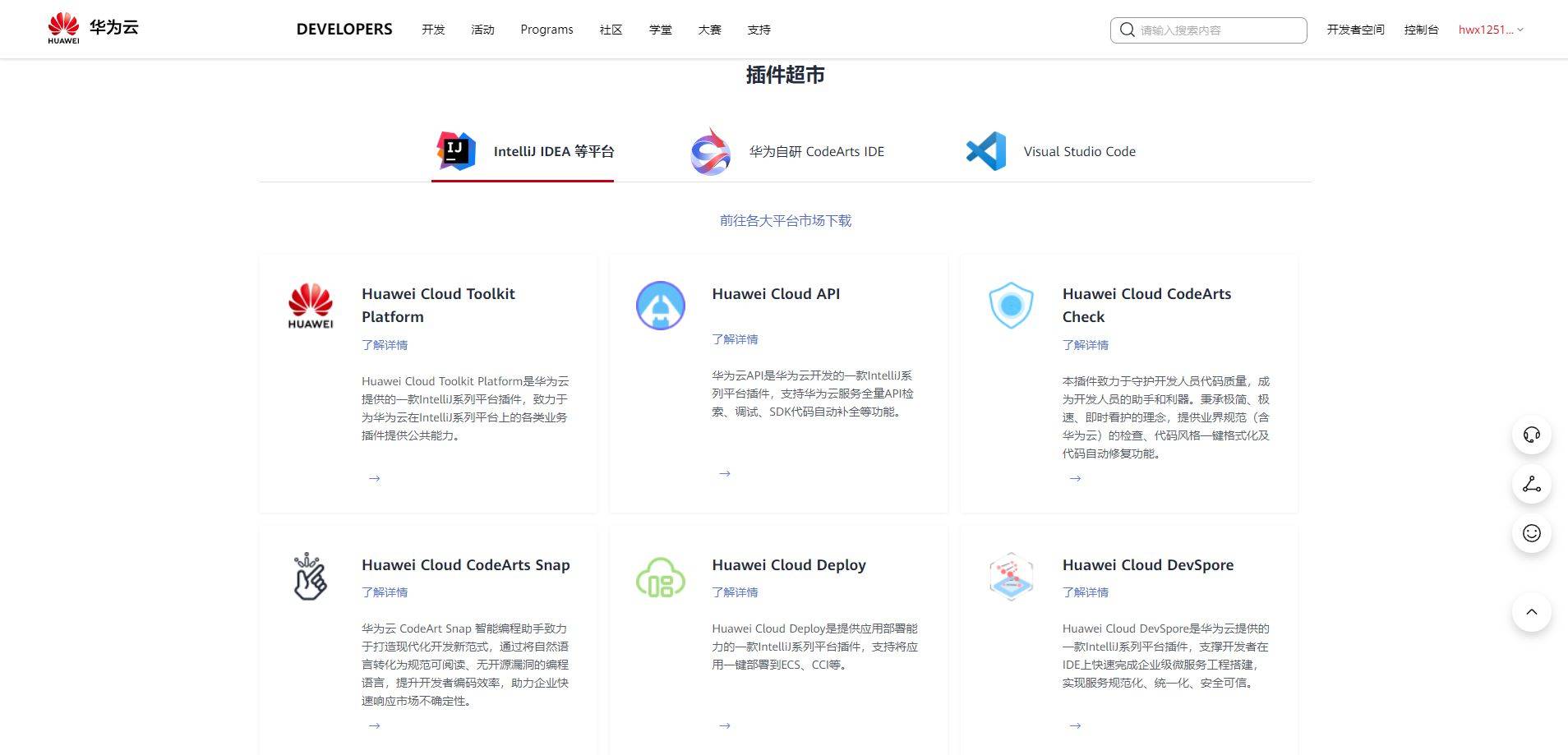Screen dimensions: 1568x755
Task: Open the 活动 navigation menu
Action: (482, 30)
